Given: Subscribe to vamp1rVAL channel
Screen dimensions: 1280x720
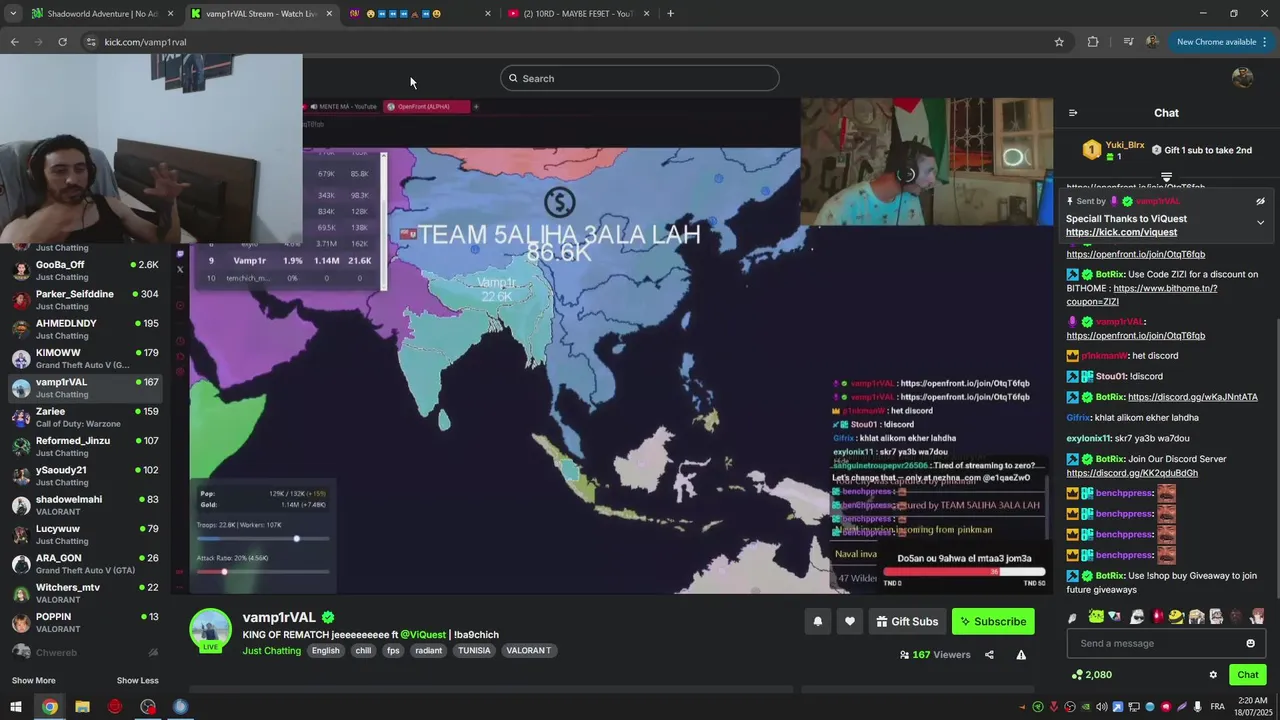Looking at the screenshot, I should click(x=993, y=621).
